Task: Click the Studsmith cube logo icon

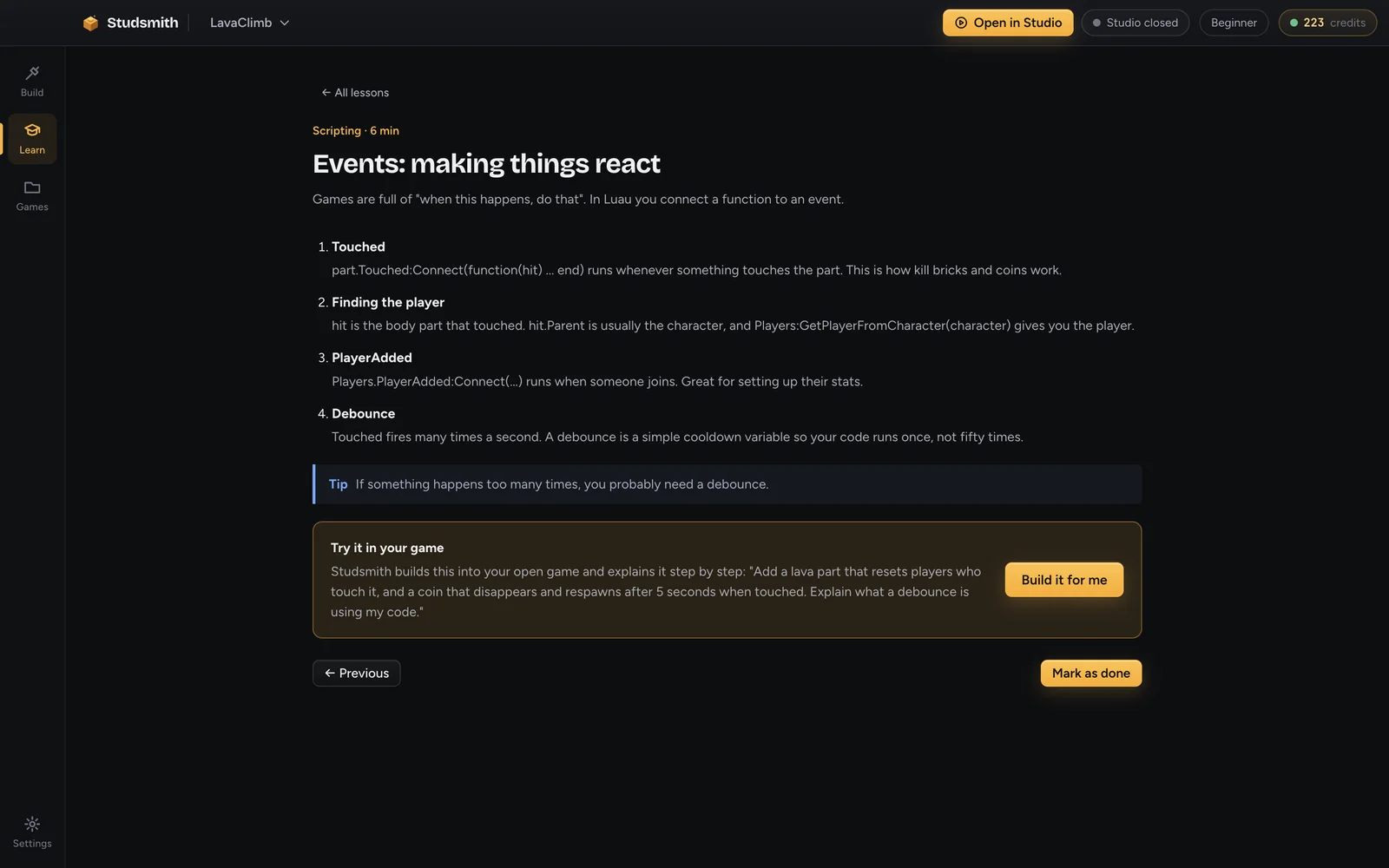Action: point(90,23)
